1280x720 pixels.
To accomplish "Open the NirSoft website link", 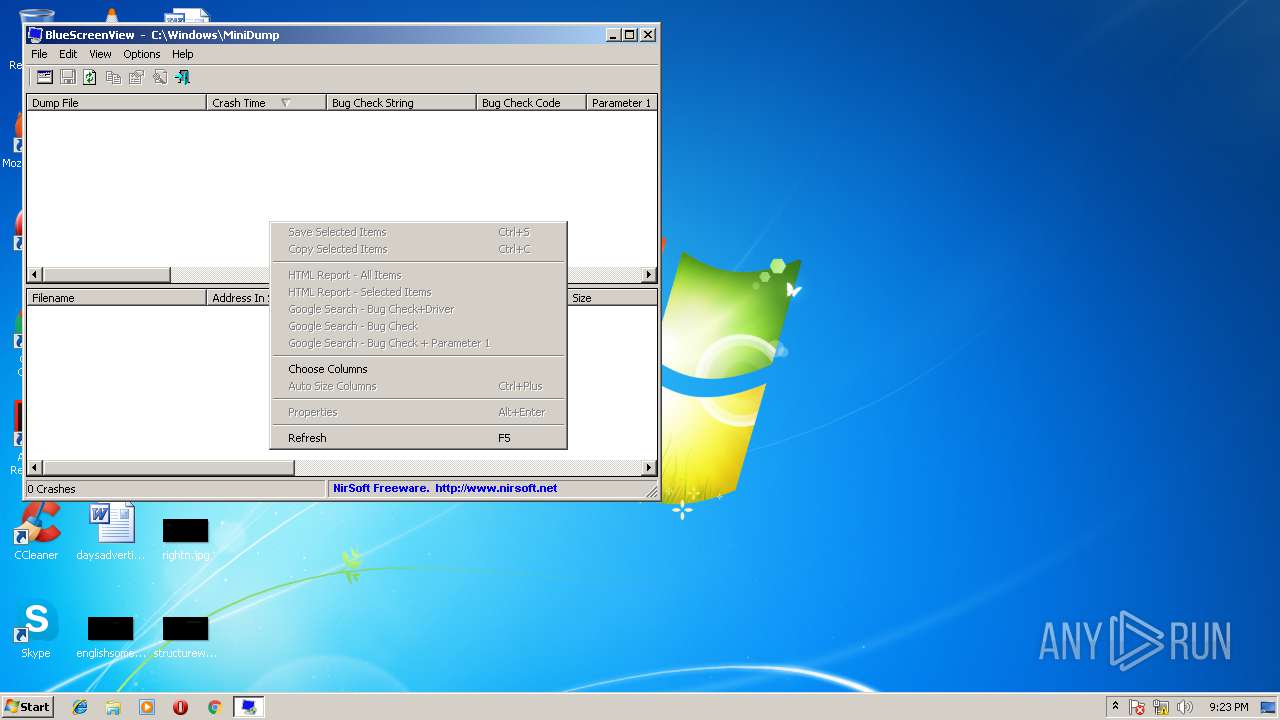I will pyautogui.click(x=496, y=488).
